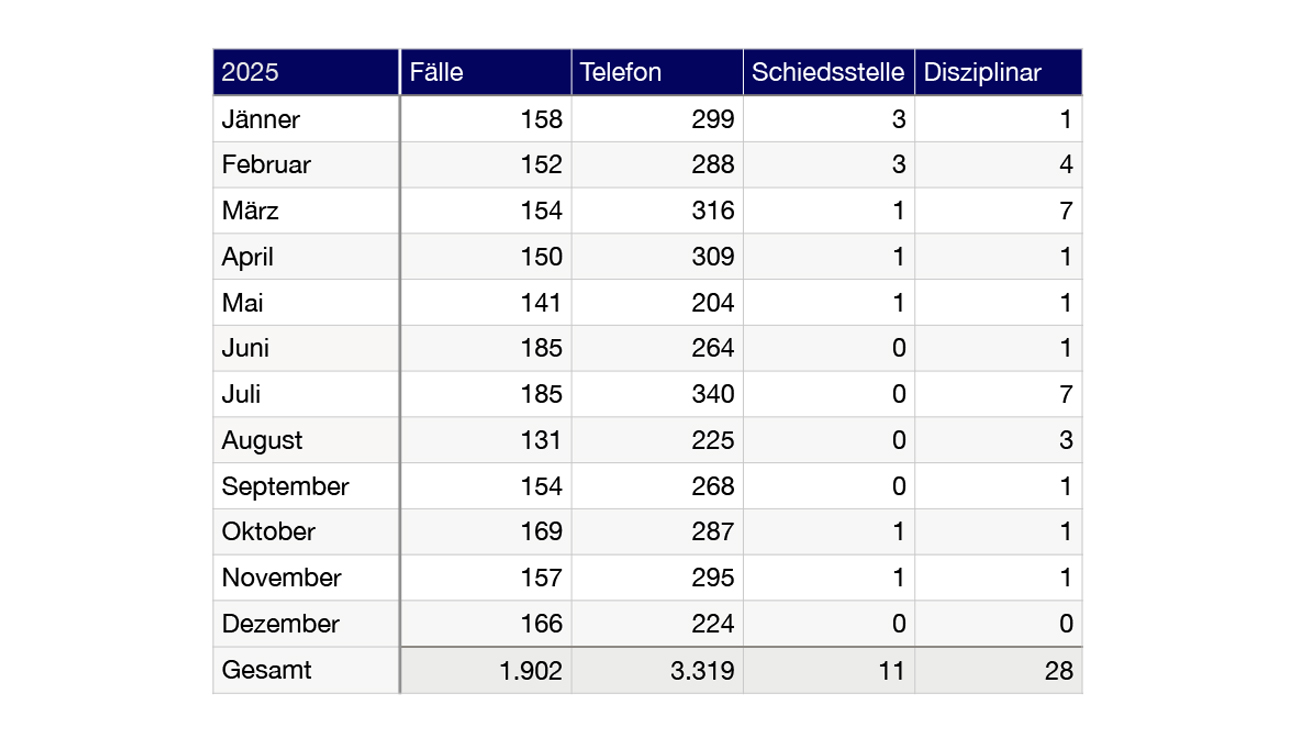
Task: Select the Juli Telefon value 340
Action: point(657,395)
